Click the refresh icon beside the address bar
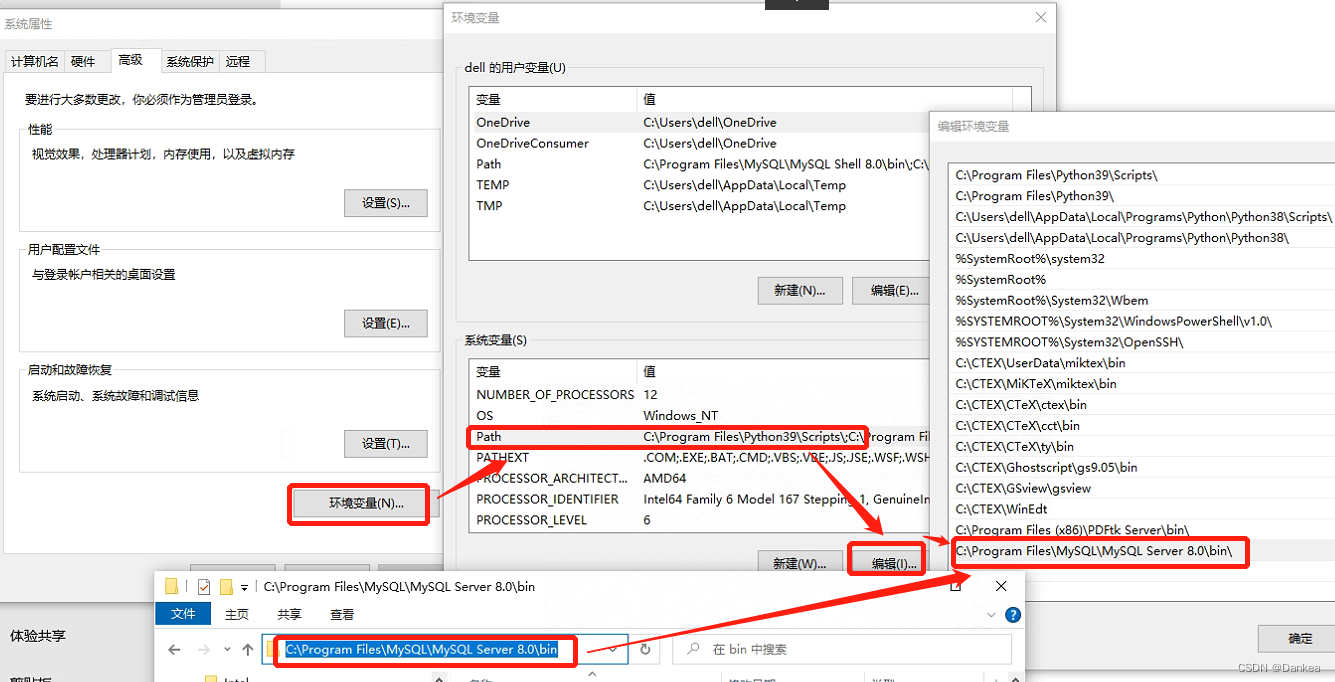The width and height of the screenshot is (1335, 682). [644, 649]
